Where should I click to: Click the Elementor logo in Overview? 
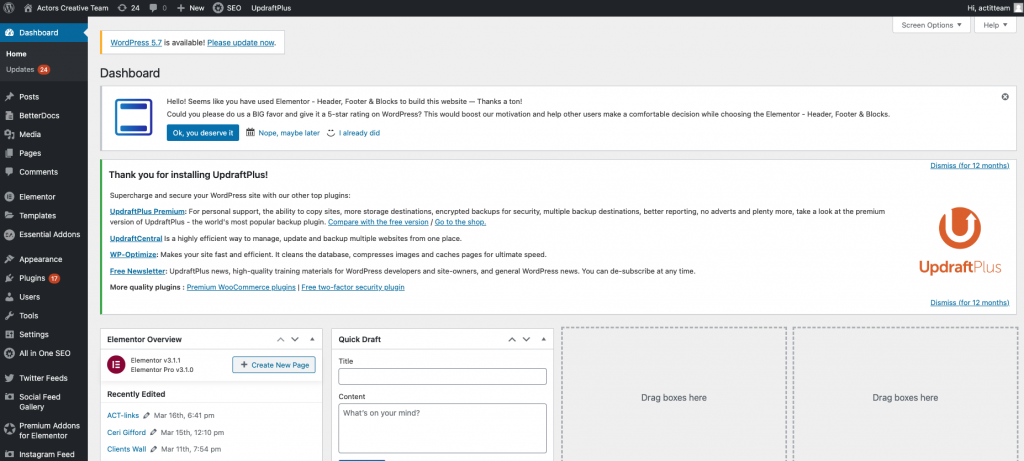pos(116,365)
